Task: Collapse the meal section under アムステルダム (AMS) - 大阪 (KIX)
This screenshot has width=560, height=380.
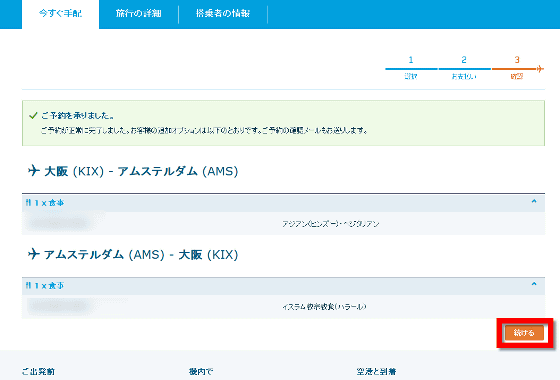Action: [534, 284]
